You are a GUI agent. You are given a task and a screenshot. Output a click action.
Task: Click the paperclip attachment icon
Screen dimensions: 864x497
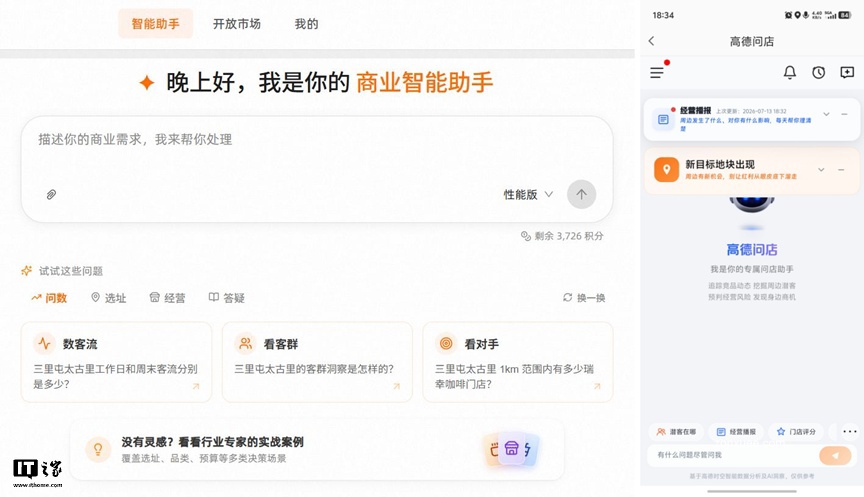click(x=51, y=195)
